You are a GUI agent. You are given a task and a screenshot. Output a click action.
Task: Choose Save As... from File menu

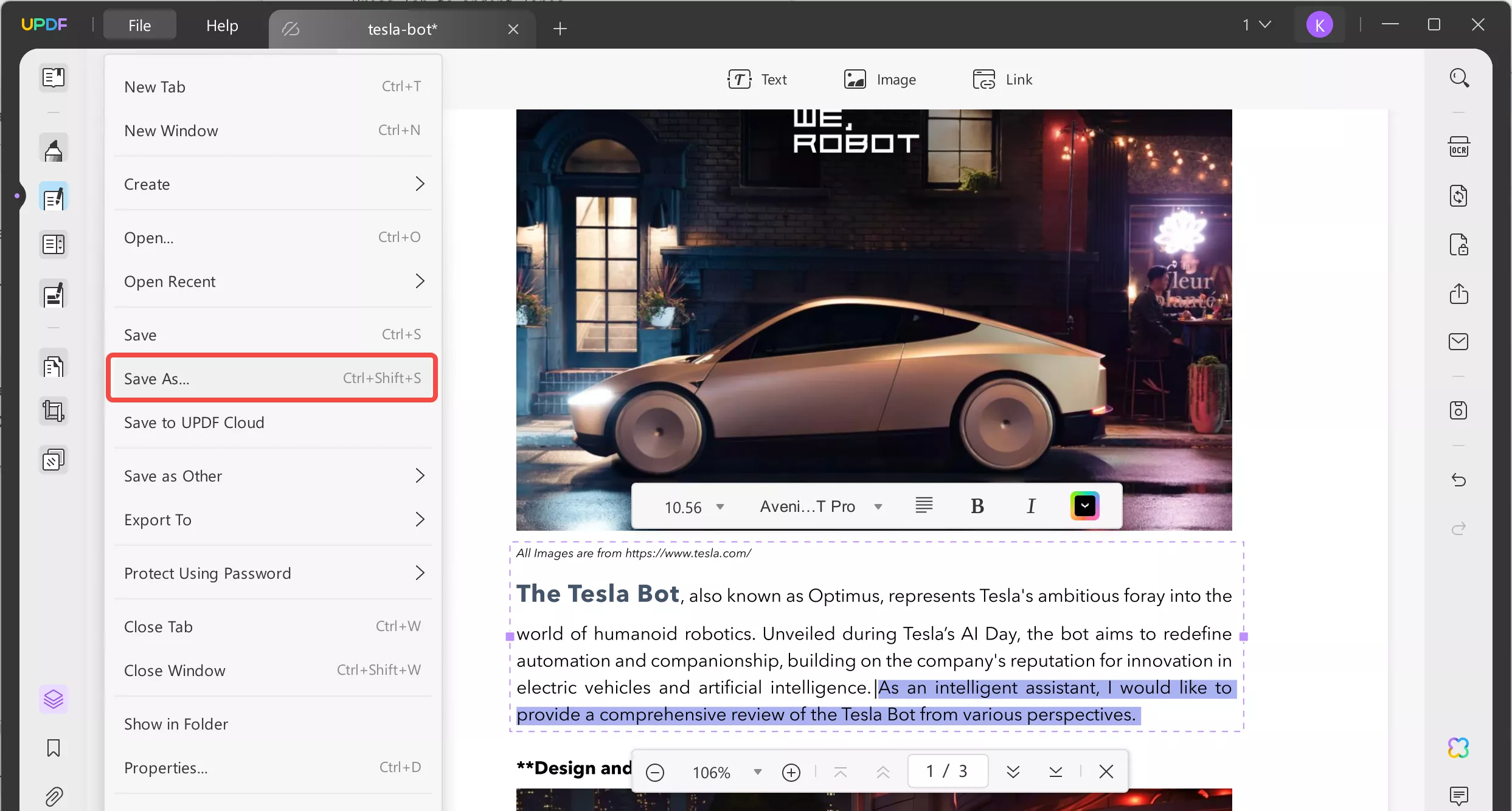272,379
